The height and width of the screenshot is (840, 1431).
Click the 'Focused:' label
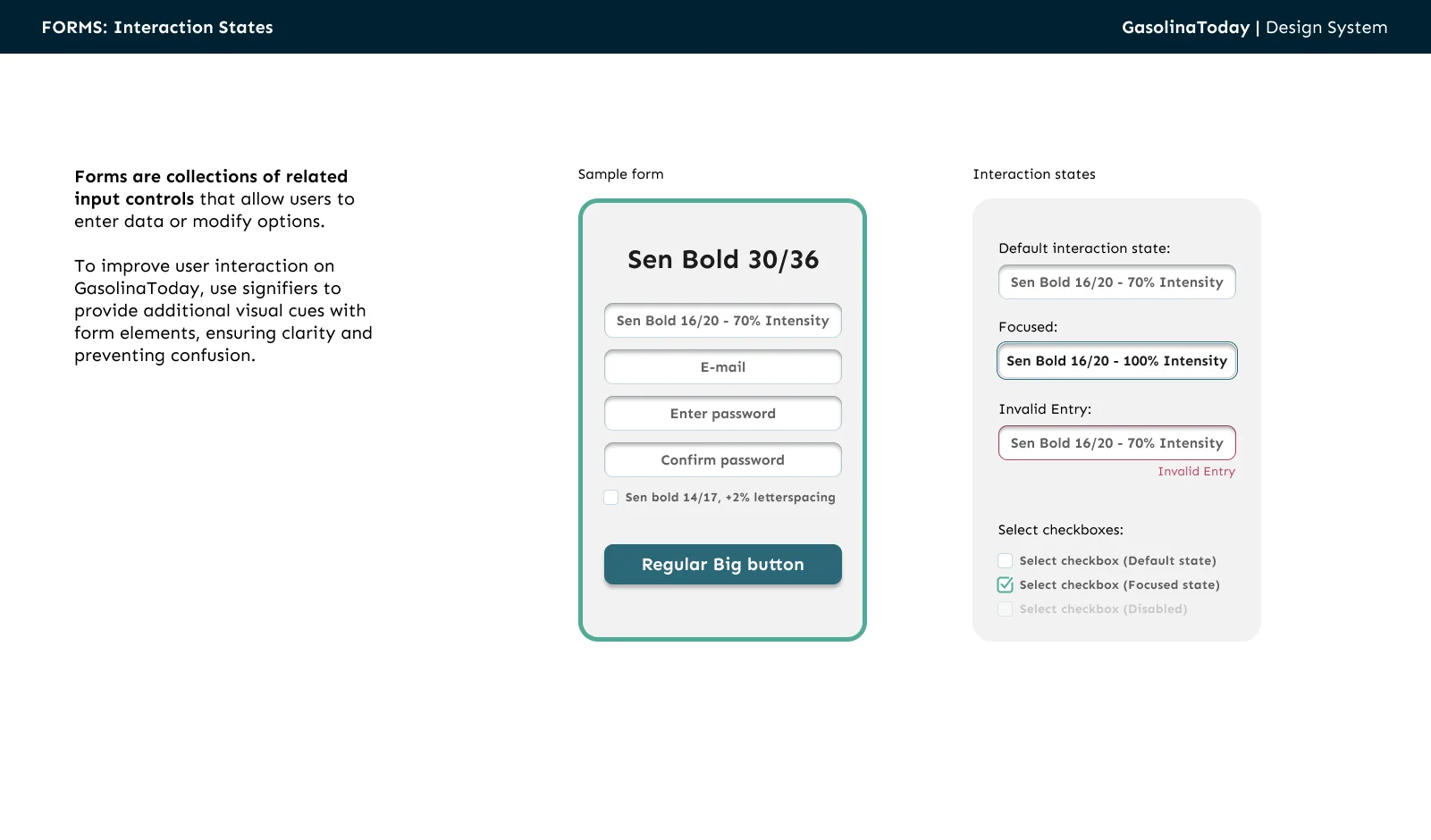(1028, 327)
